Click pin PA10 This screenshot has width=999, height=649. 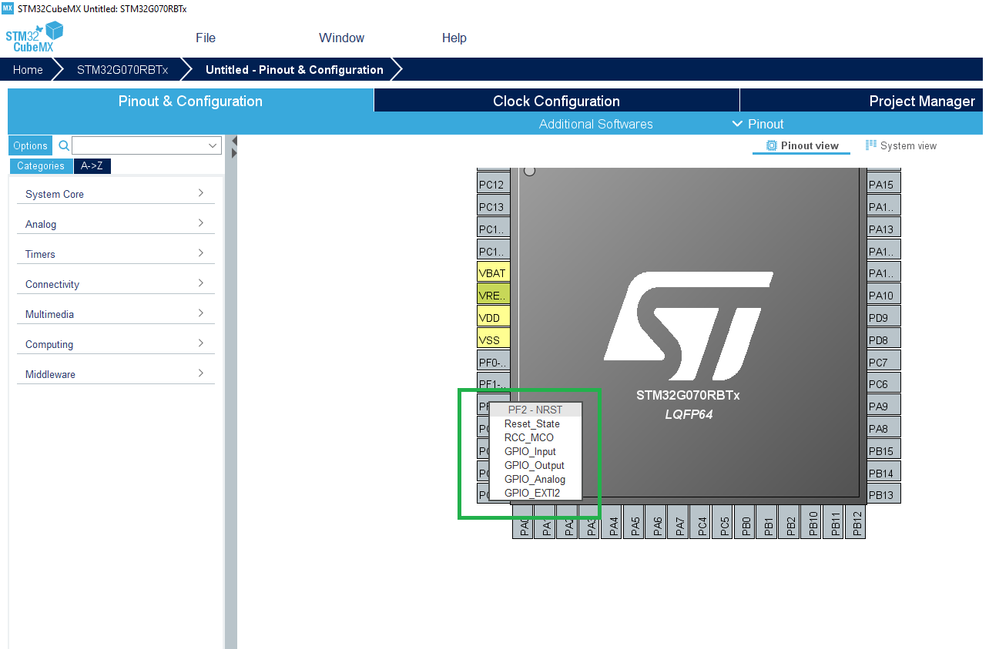pos(884,295)
